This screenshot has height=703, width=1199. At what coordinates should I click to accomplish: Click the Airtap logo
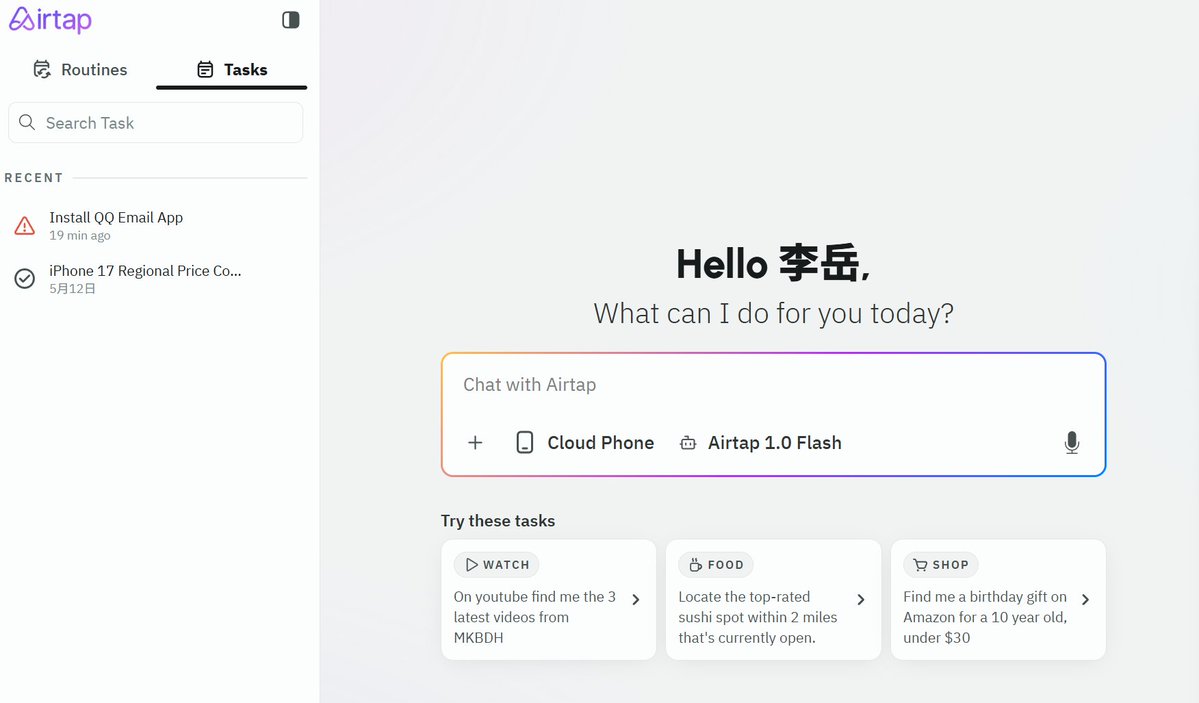[x=50, y=20]
